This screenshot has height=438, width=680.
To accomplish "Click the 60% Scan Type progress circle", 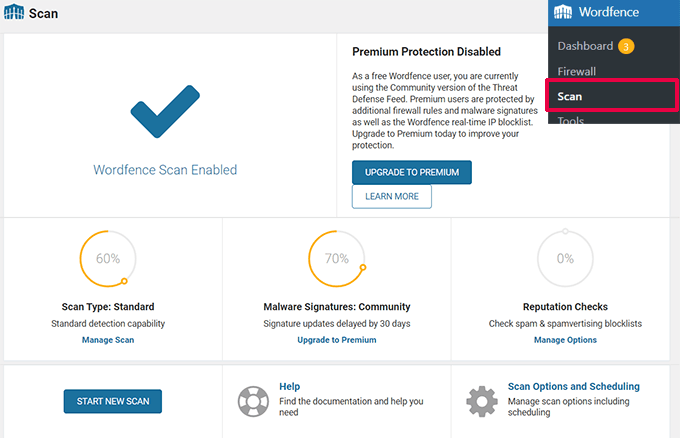I will point(108,258).
